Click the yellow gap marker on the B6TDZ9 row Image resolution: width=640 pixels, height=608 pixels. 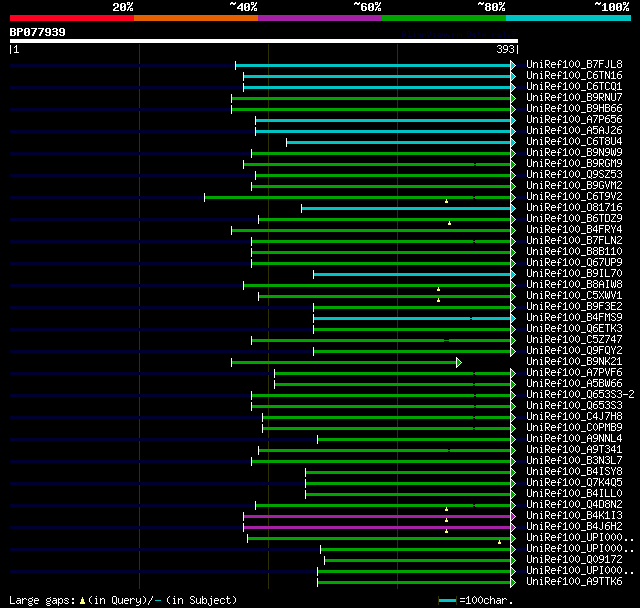(449, 223)
